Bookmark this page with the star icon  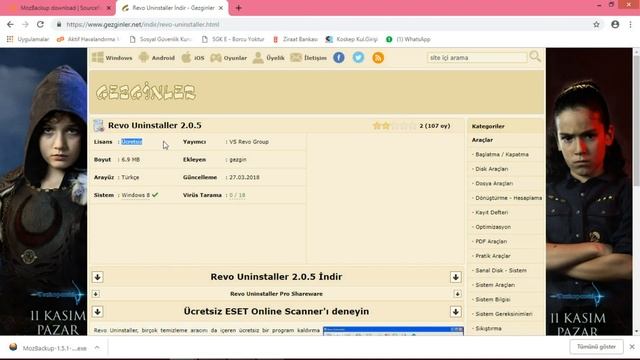pos(596,24)
